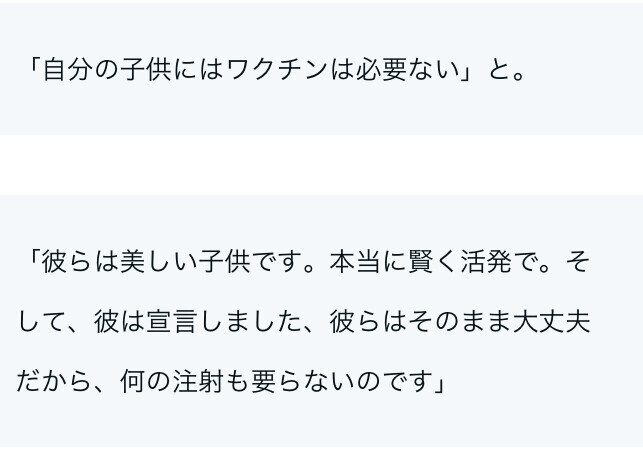Viewport: 643px width, 451px height.
Task: Click the word 自分 in first quote
Action: click(66, 70)
